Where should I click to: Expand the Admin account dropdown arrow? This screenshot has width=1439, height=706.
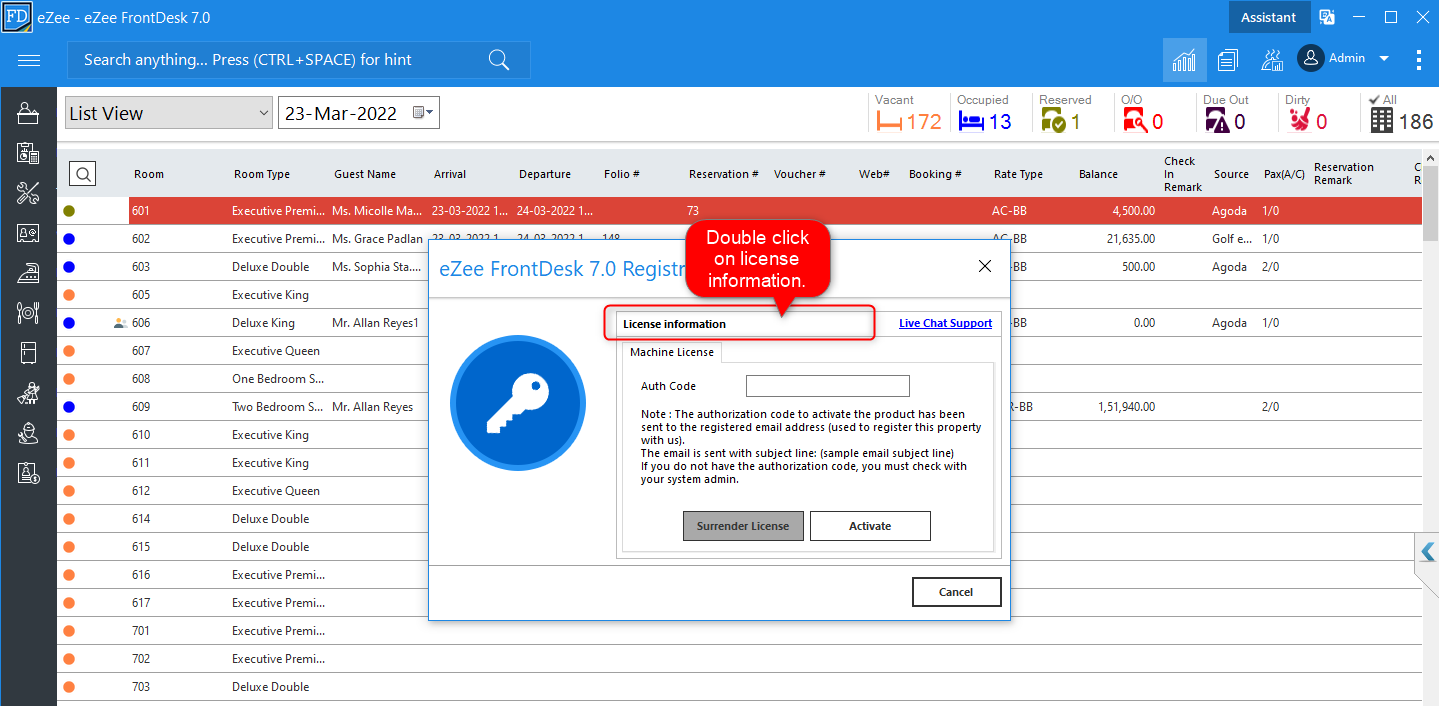tap(1384, 59)
